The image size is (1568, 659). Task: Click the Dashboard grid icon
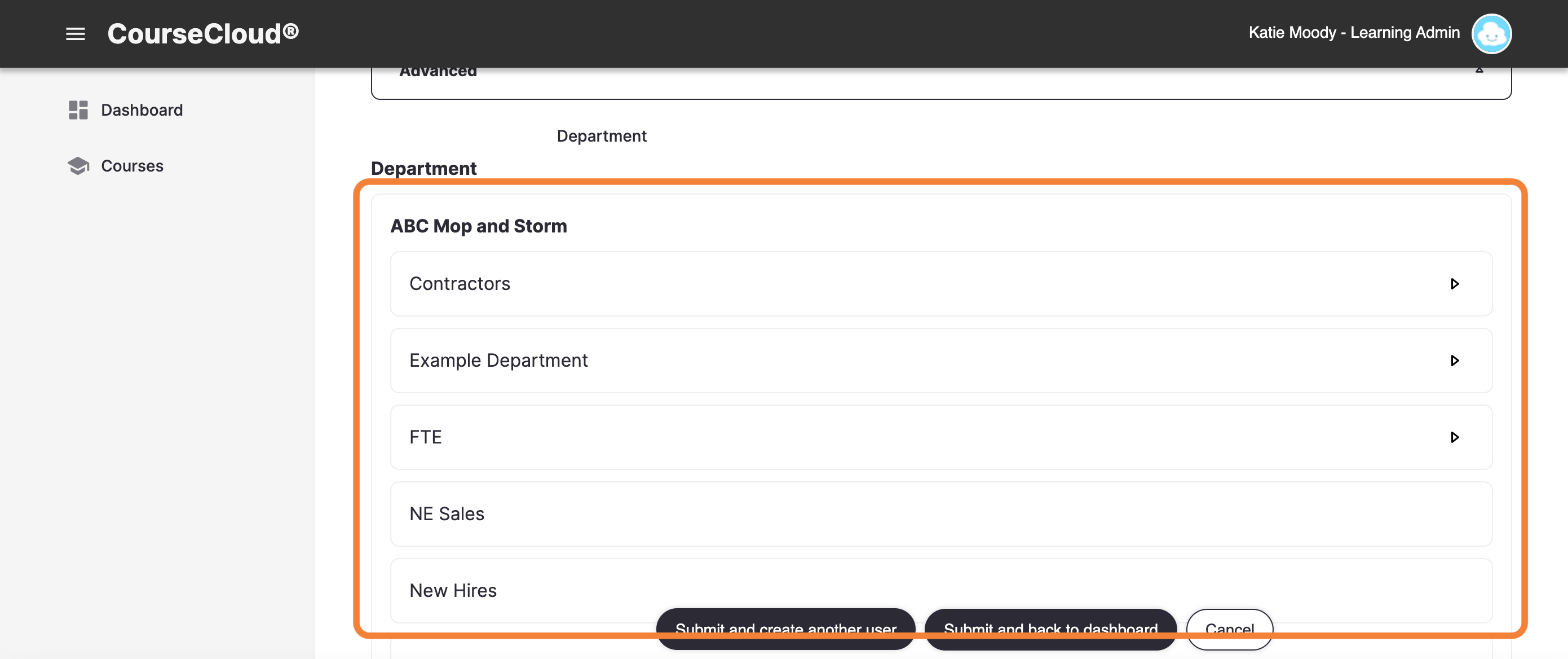(x=78, y=110)
